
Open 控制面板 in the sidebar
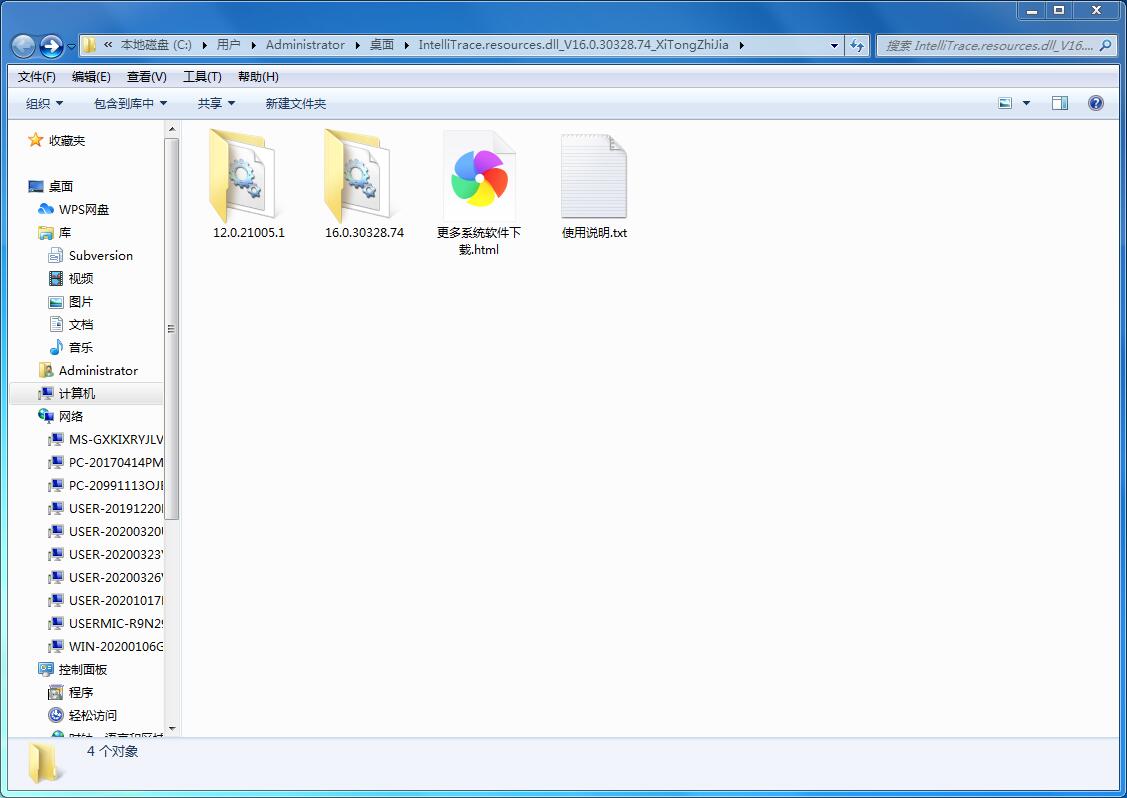coord(82,669)
